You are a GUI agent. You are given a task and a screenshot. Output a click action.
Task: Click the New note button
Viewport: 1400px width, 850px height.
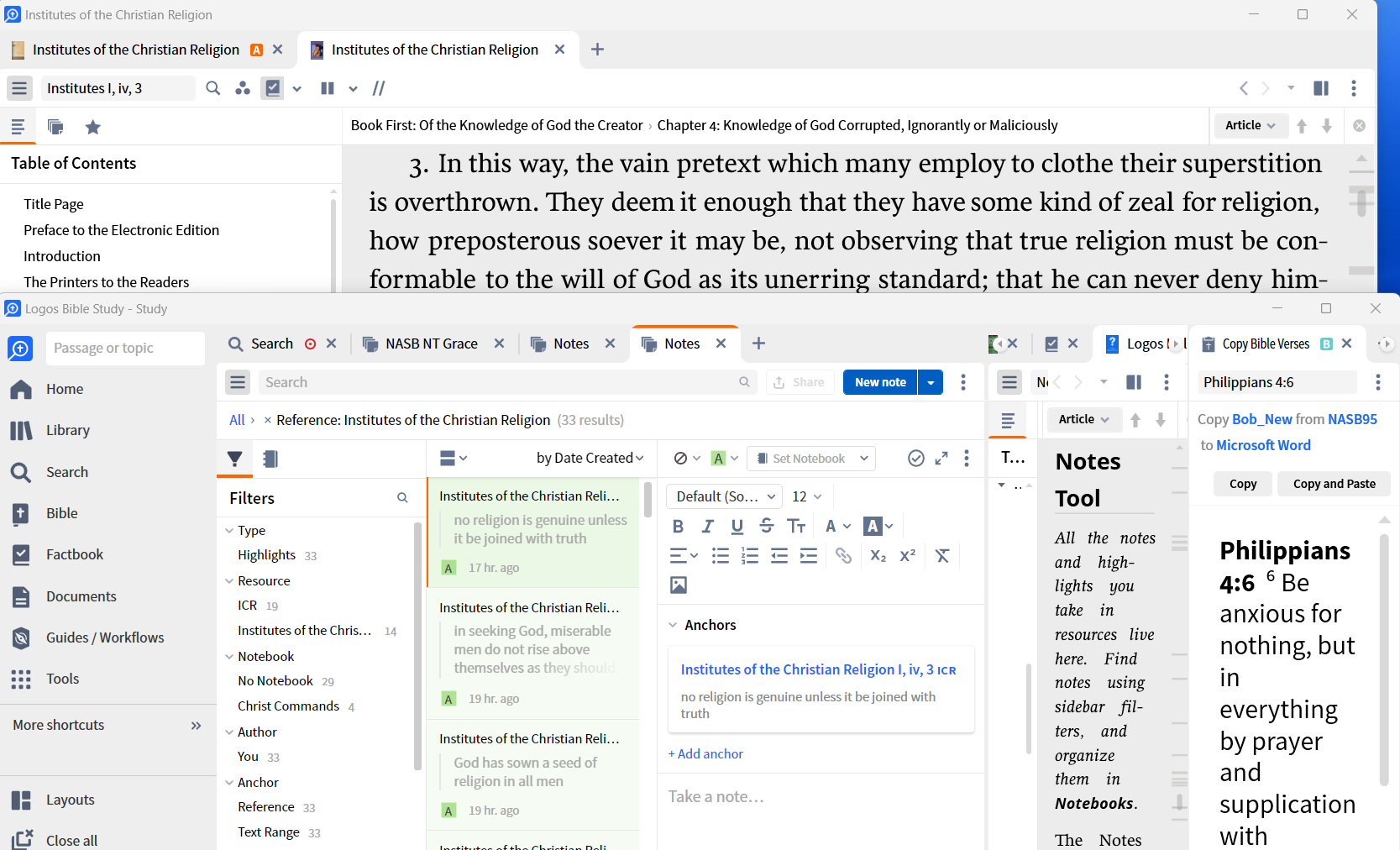click(x=880, y=382)
